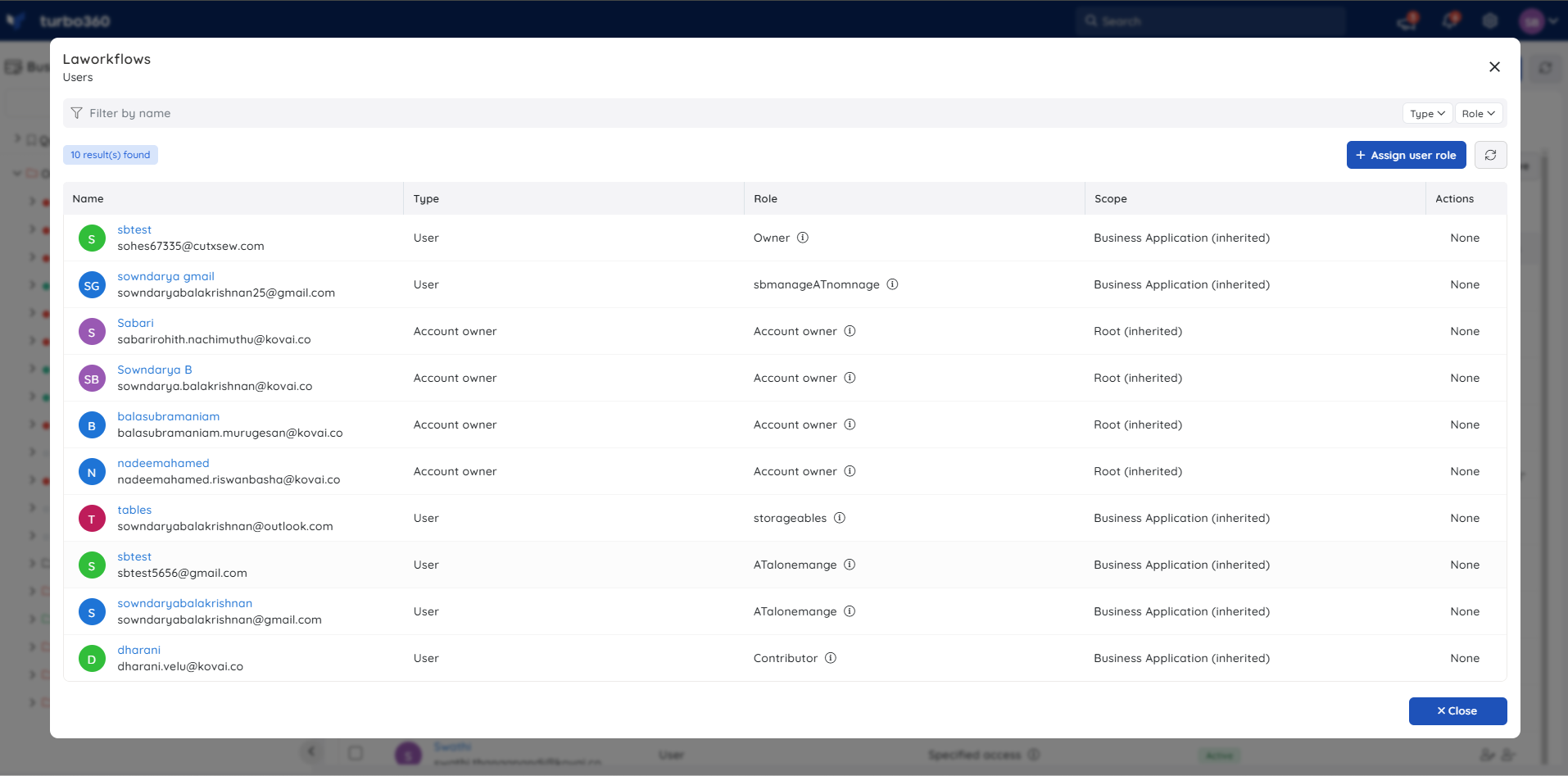Click the T avatar for tables
Image resolution: width=1568 pixels, height=776 pixels.
point(92,519)
